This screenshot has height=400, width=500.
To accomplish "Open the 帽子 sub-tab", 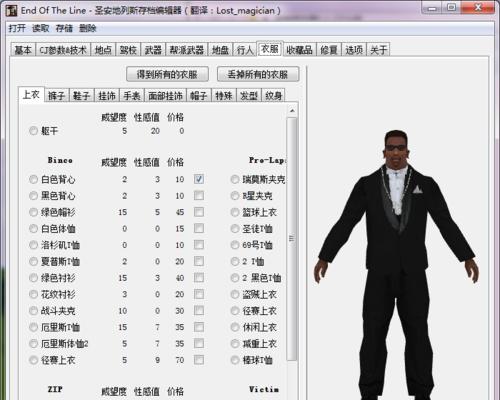I will pos(199,96).
